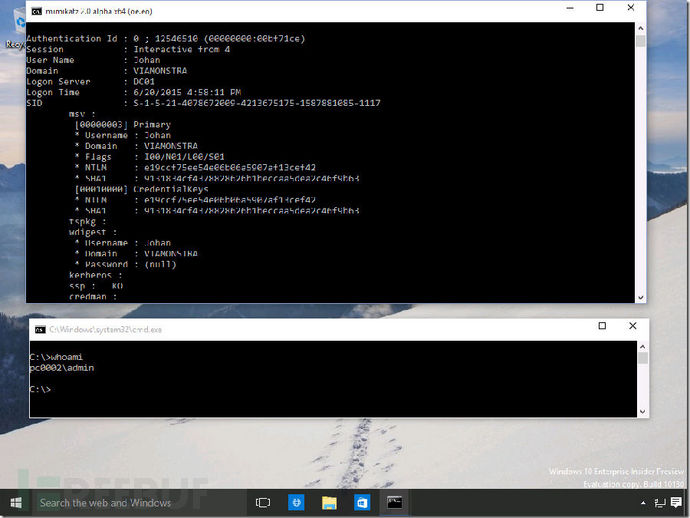Click the 'whoami' command line in cmd

[56, 357]
